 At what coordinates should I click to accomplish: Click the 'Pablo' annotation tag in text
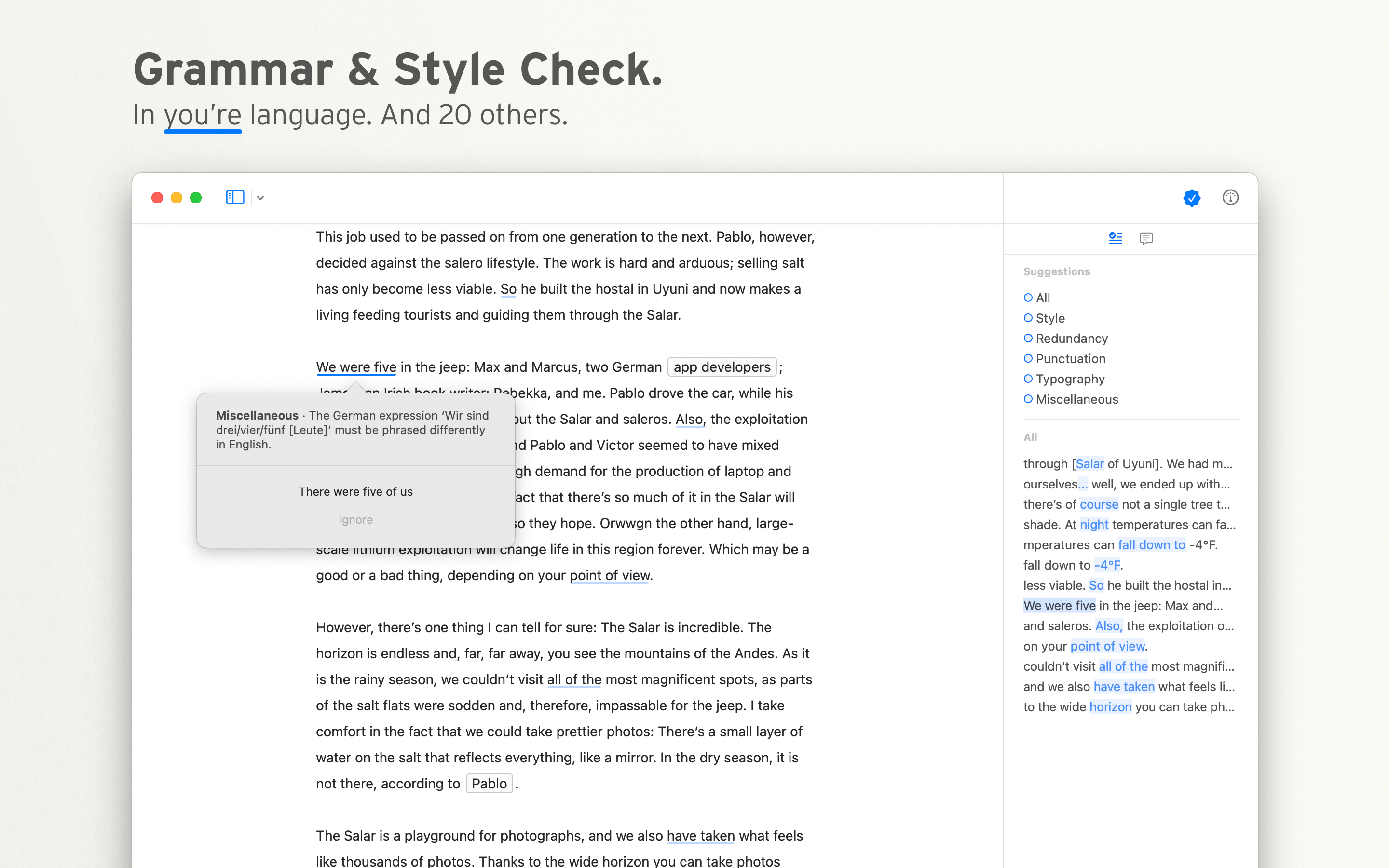coord(489,784)
